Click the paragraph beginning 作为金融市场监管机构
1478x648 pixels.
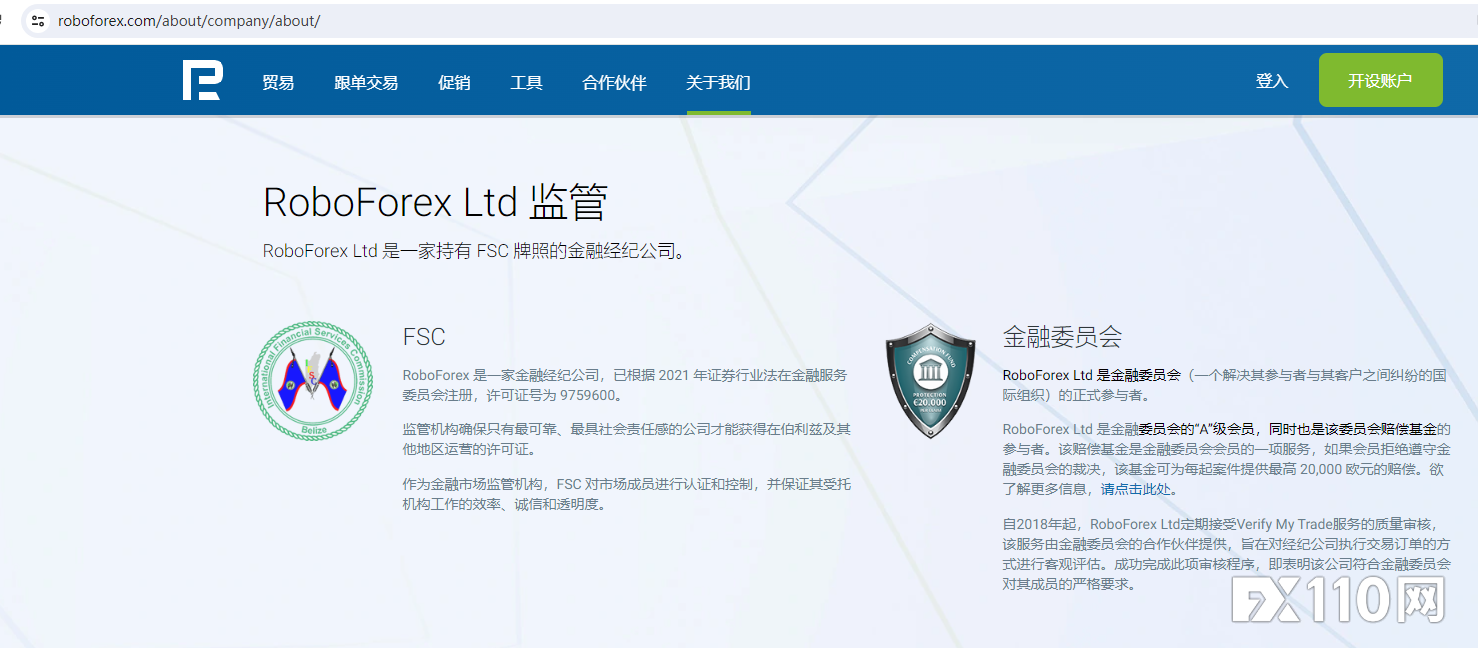click(x=627, y=494)
